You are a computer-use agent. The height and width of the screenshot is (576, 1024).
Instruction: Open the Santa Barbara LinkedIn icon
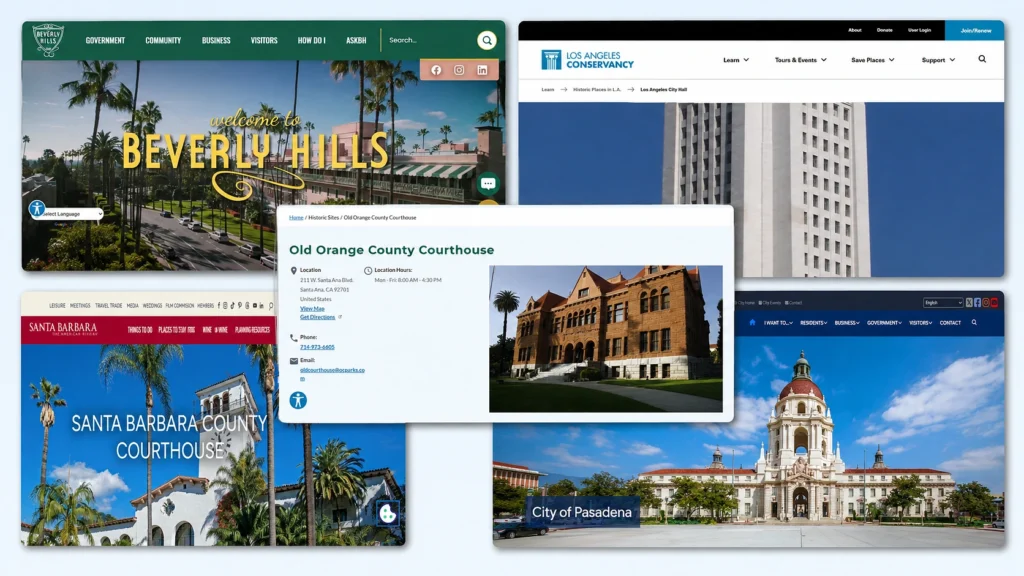[261, 306]
